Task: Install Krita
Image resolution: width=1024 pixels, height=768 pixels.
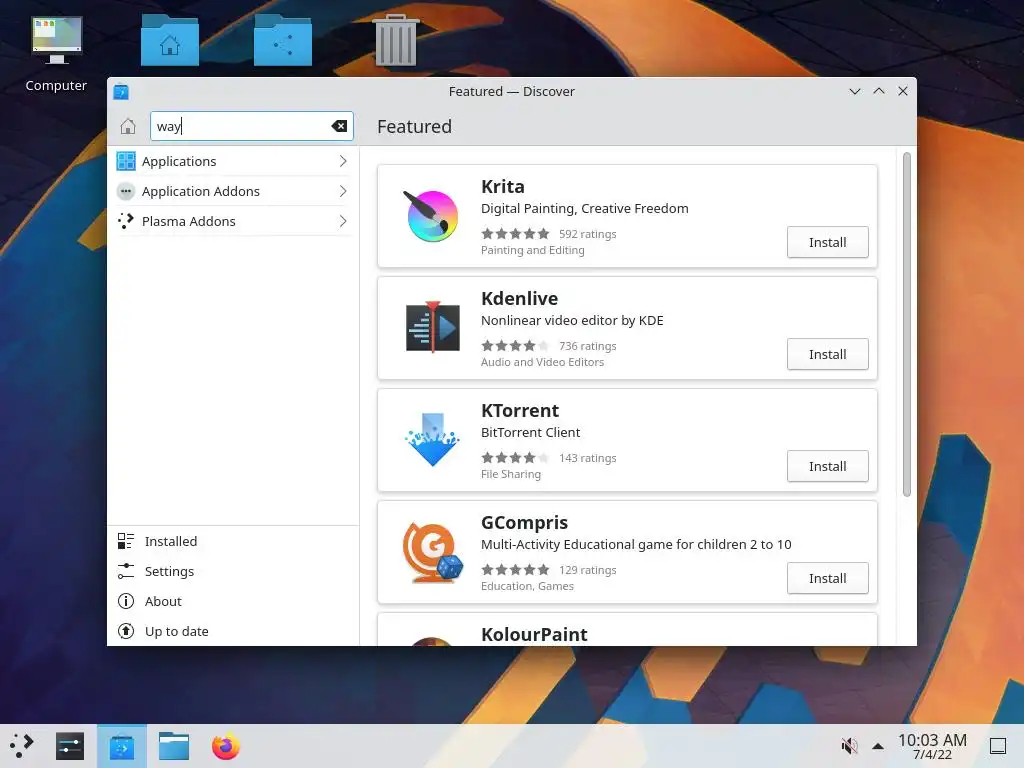Action: (827, 242)
